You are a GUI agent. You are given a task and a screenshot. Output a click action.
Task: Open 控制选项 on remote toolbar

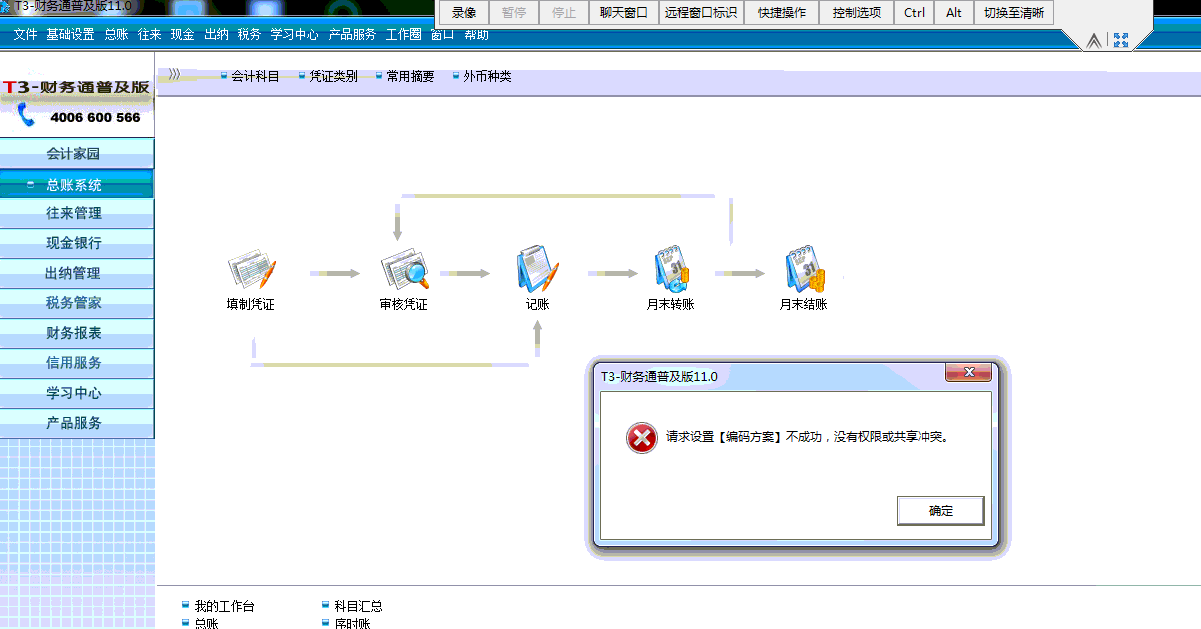(857, 13)
